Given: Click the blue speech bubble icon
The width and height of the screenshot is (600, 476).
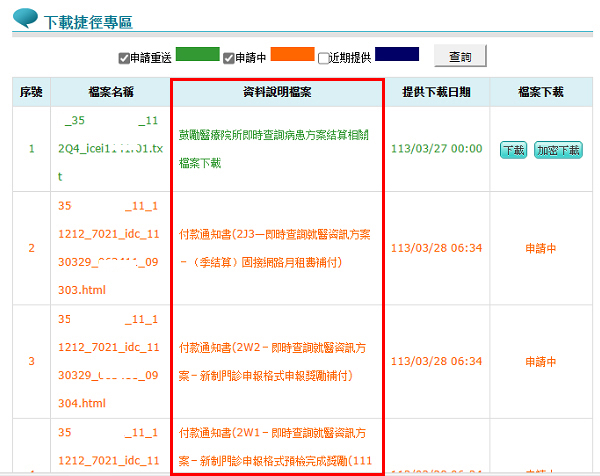Looking at the screenshot, I should (x=25, y=19).
